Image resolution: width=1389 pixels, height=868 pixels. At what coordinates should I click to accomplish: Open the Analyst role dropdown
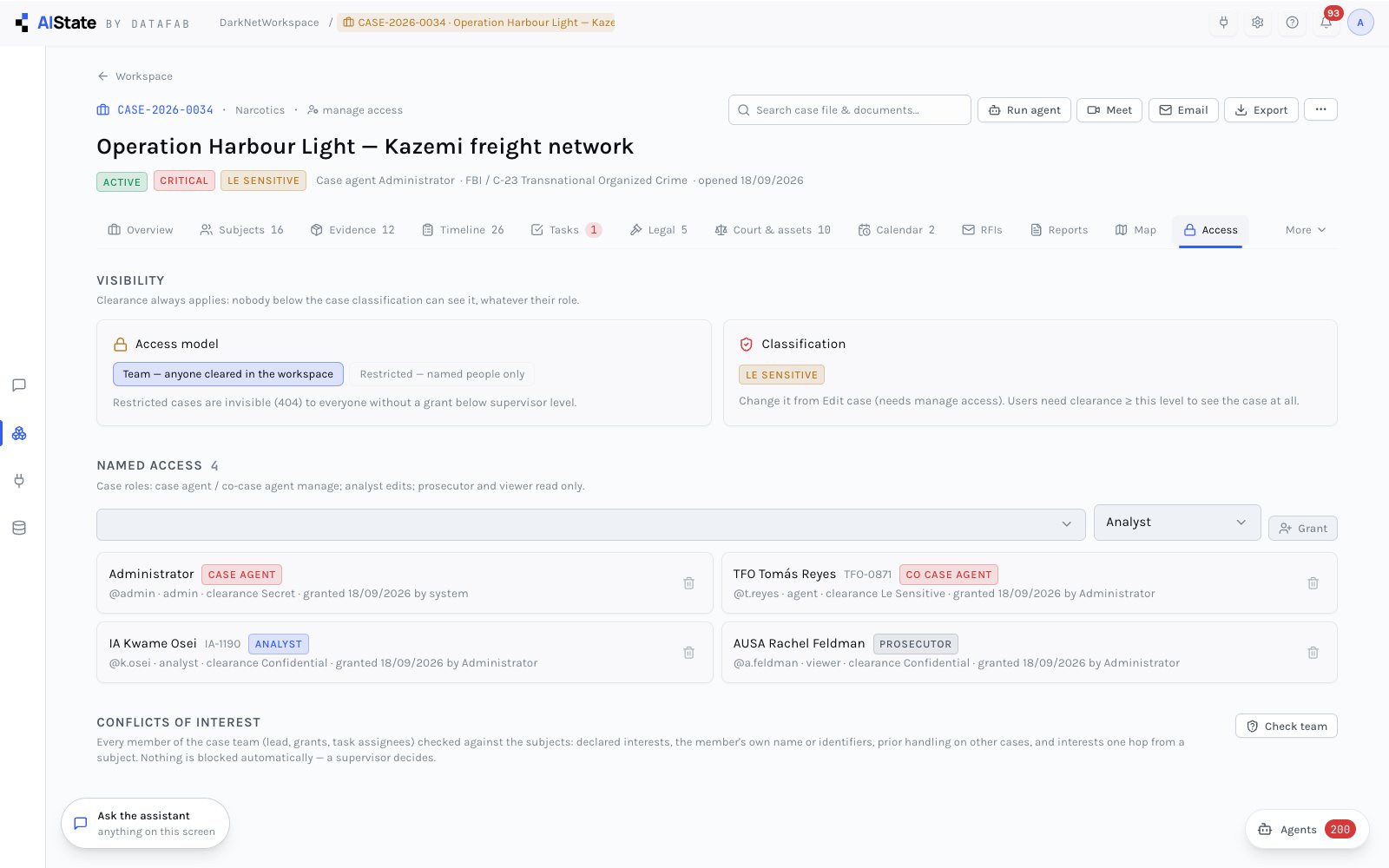pos(1177,523)
